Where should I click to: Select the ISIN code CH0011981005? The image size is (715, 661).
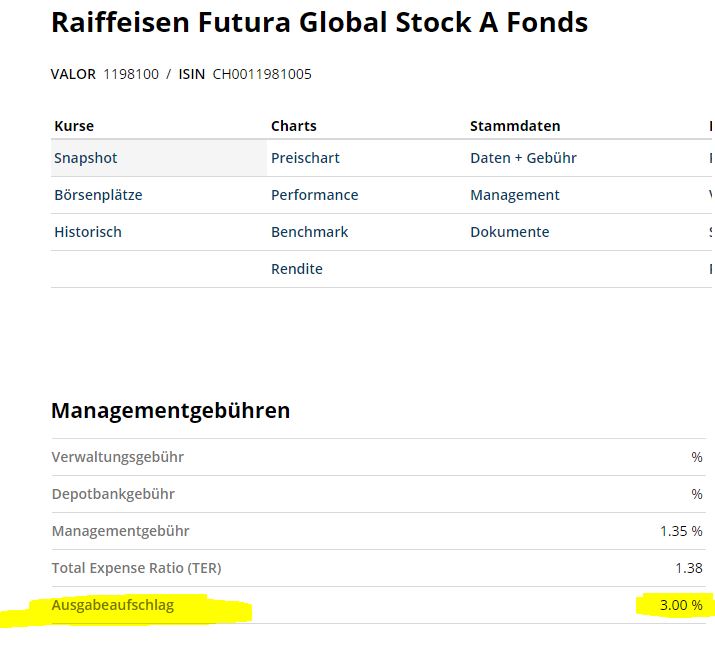[262, 74]
